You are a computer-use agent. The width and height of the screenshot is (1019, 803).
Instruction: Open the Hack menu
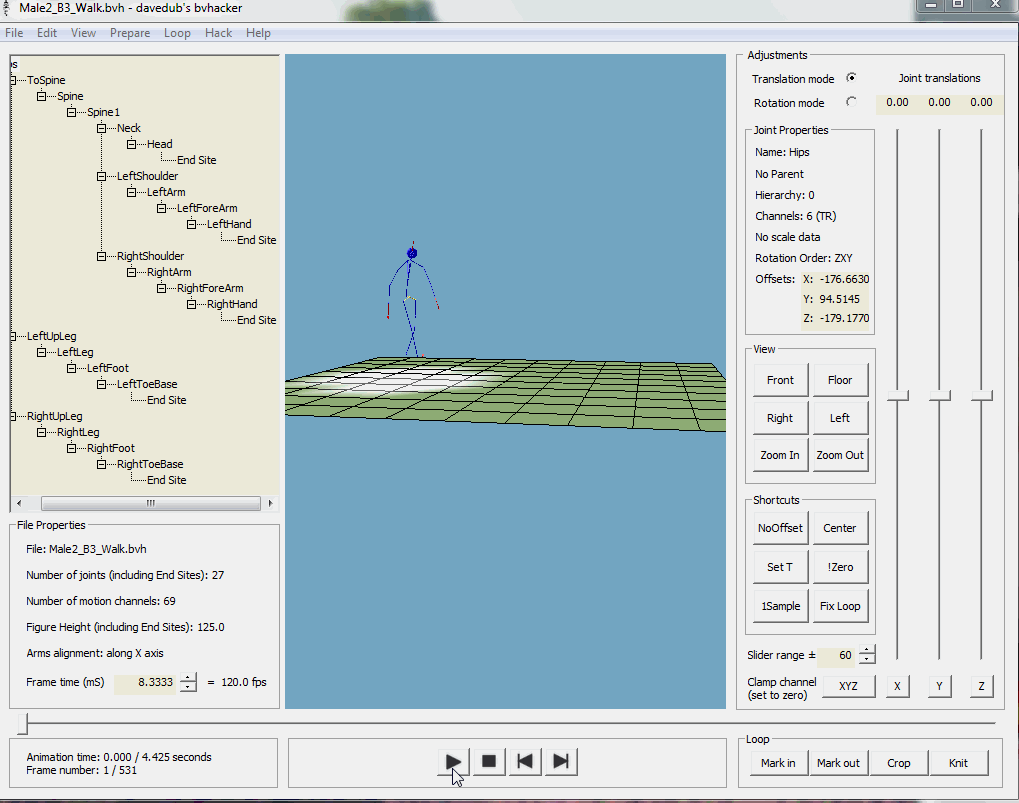click(x=218, y=33)
